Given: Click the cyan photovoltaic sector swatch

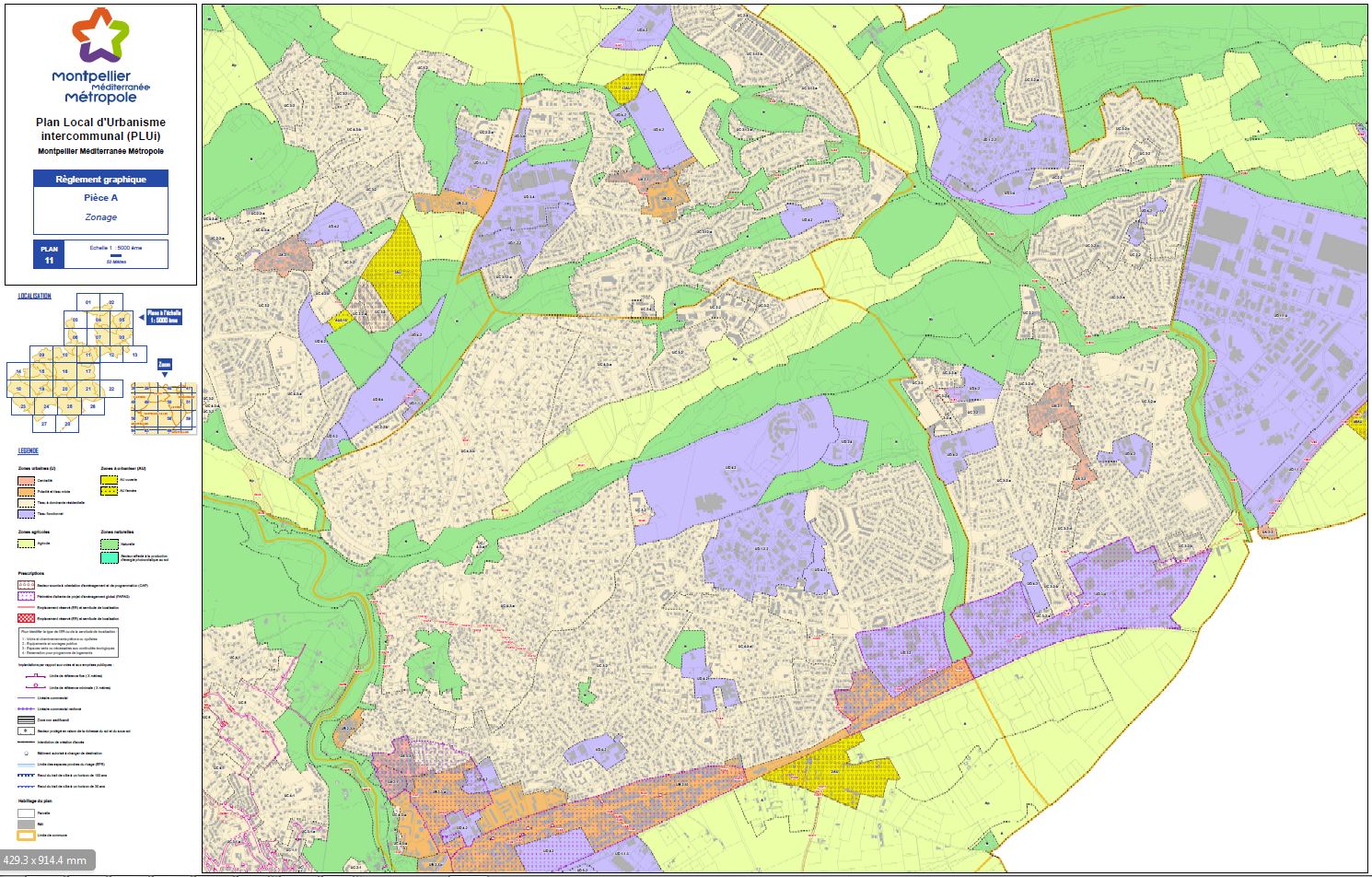Looking at the screenshot, I should pyautogui.click(x=109, y=557).
